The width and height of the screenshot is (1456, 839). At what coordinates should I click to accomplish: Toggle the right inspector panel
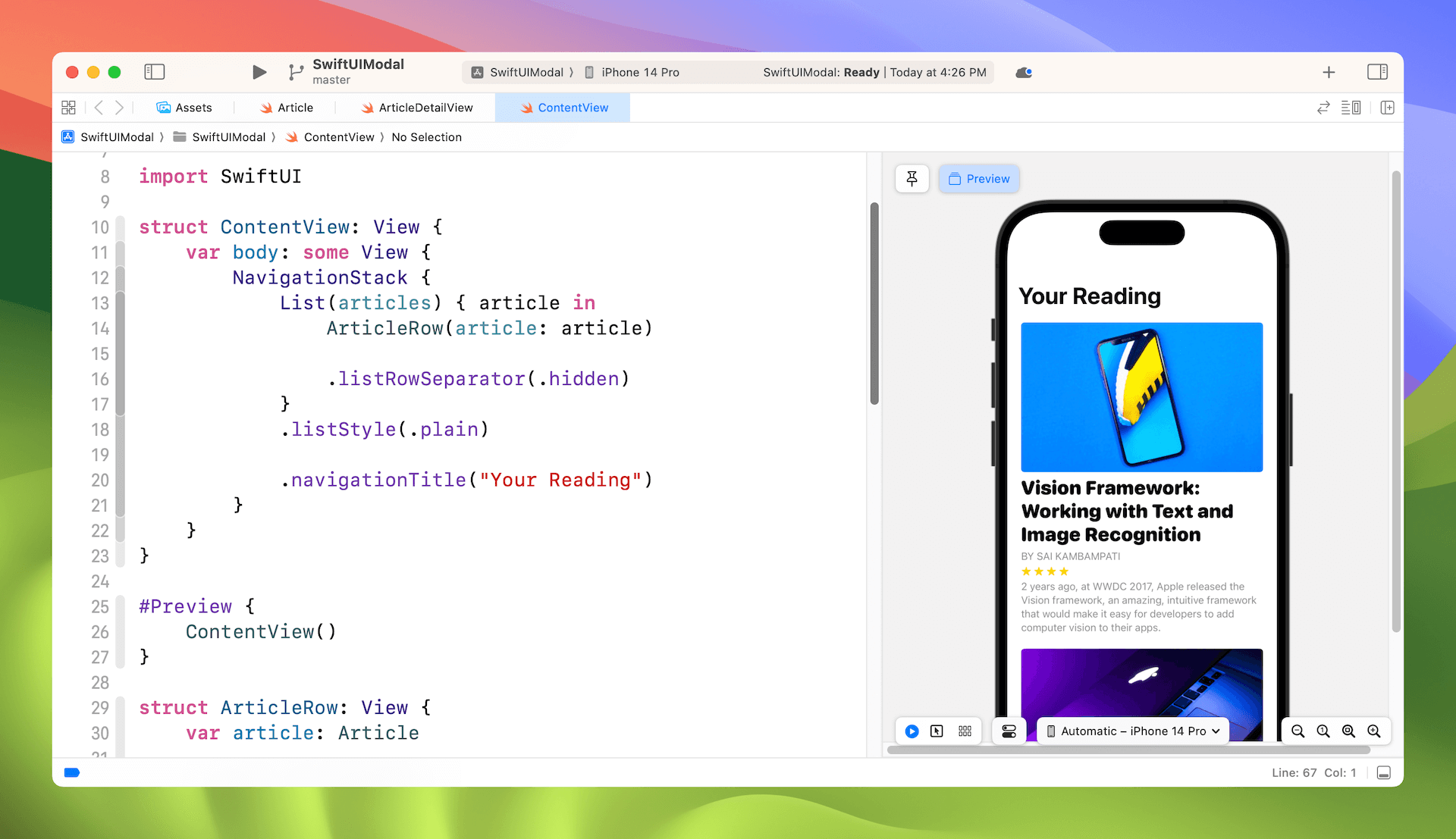pos(1377,72)
